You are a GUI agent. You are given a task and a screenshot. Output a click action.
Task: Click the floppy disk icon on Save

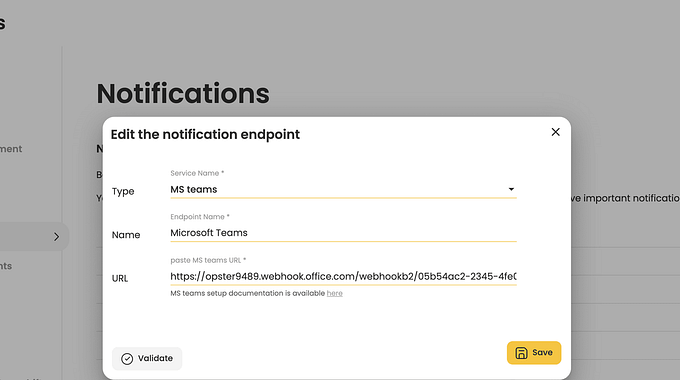[521, 353]
